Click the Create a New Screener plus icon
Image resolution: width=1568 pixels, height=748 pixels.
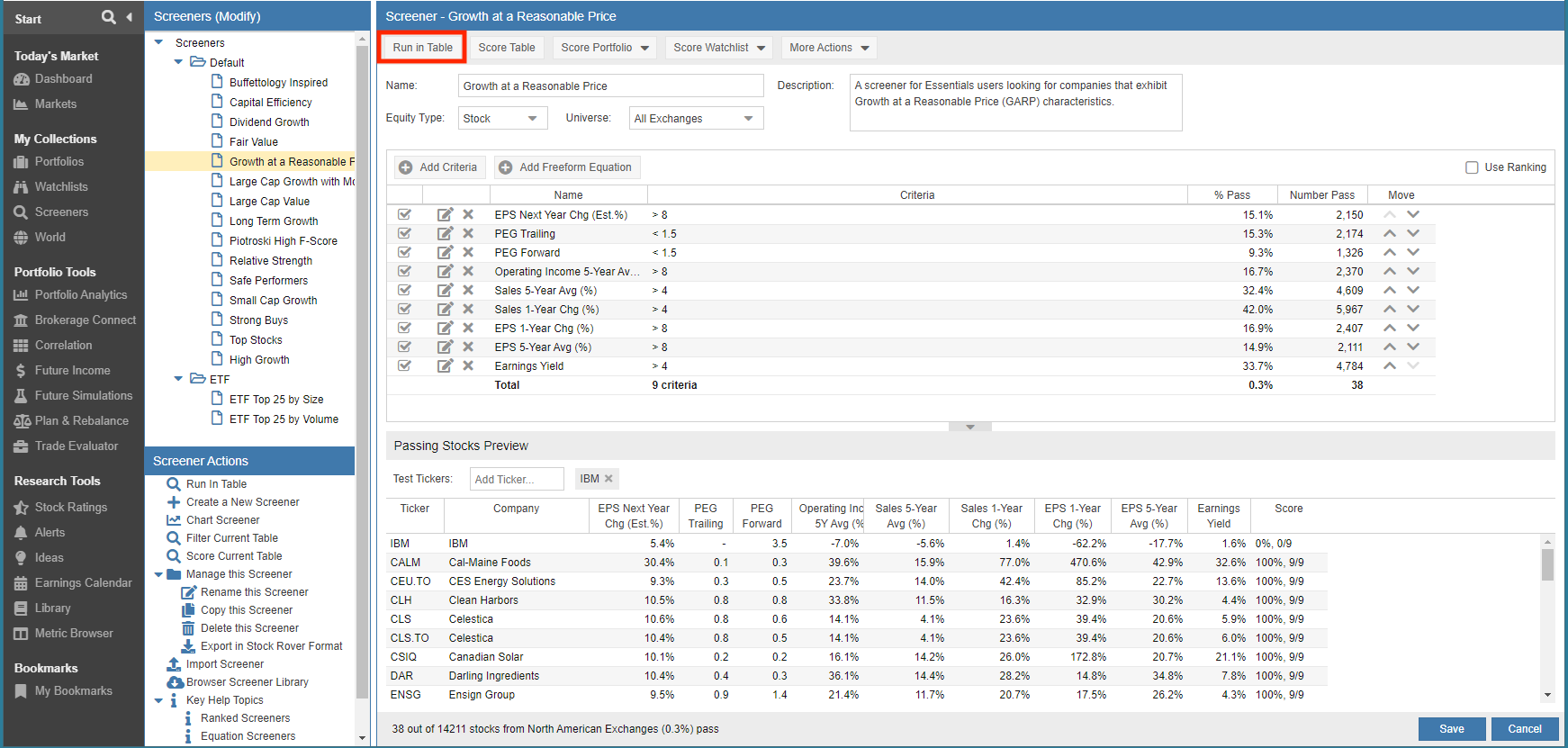pos(174,502)
